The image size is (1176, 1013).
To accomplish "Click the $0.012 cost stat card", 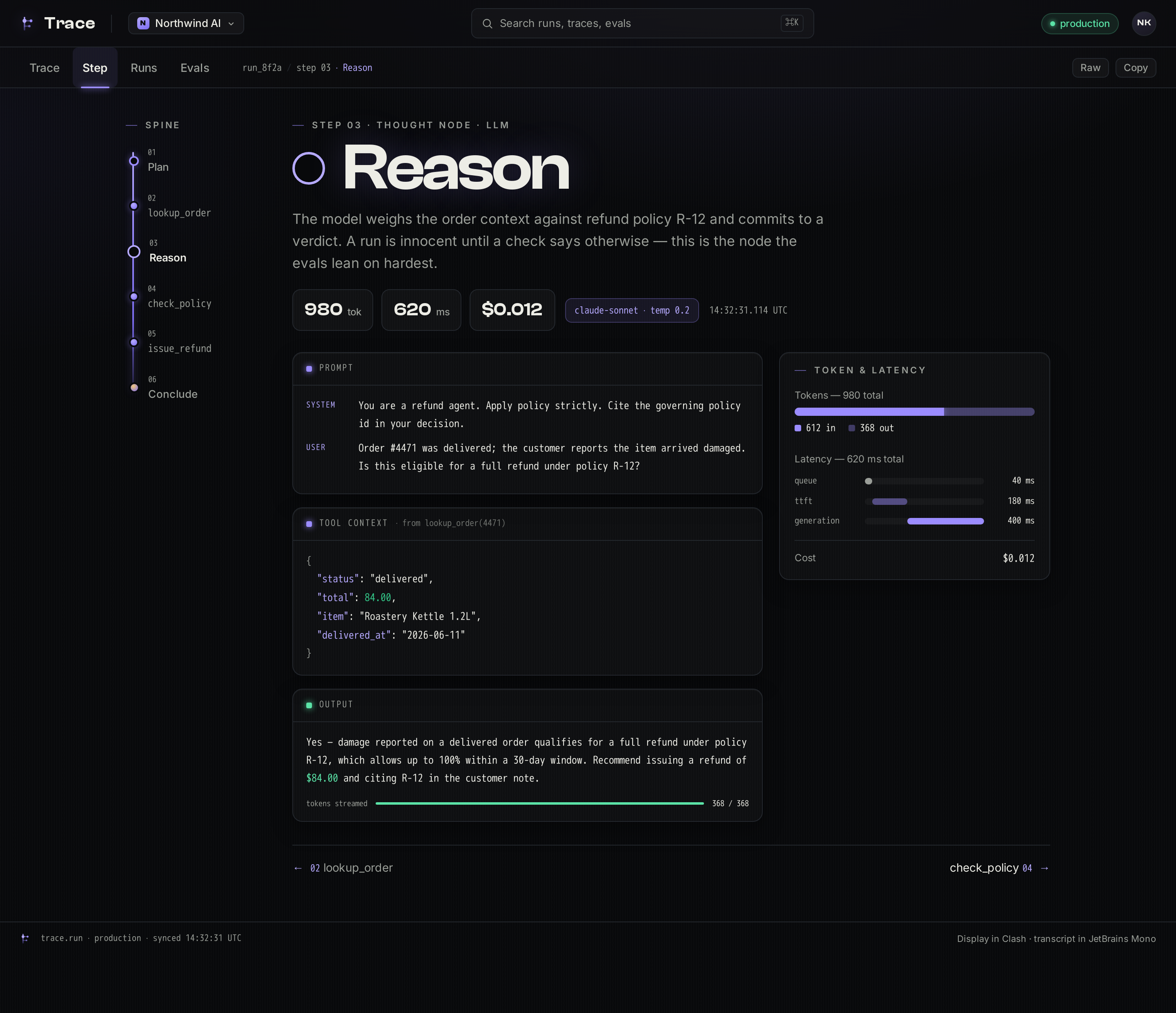I will 512,310.
